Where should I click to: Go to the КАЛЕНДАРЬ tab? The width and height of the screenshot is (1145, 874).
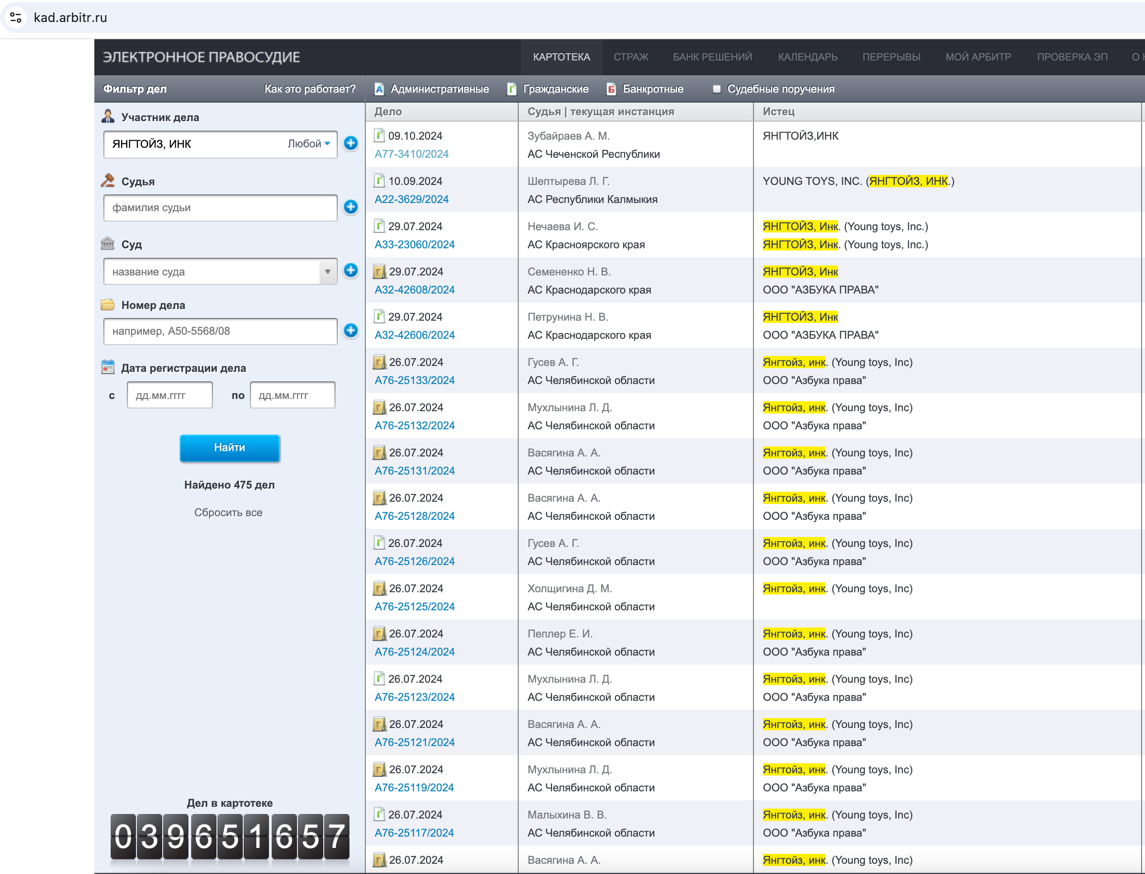pyautogui.click(x=808, y=56)
